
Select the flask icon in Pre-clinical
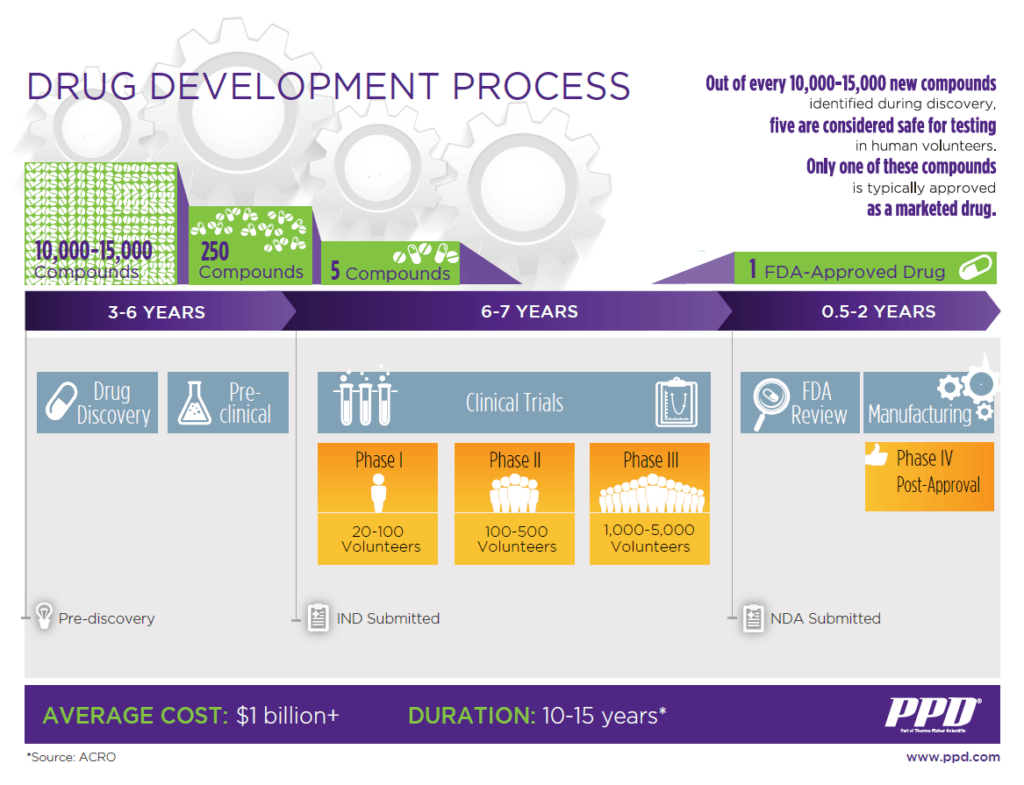(x=193, y=403)
